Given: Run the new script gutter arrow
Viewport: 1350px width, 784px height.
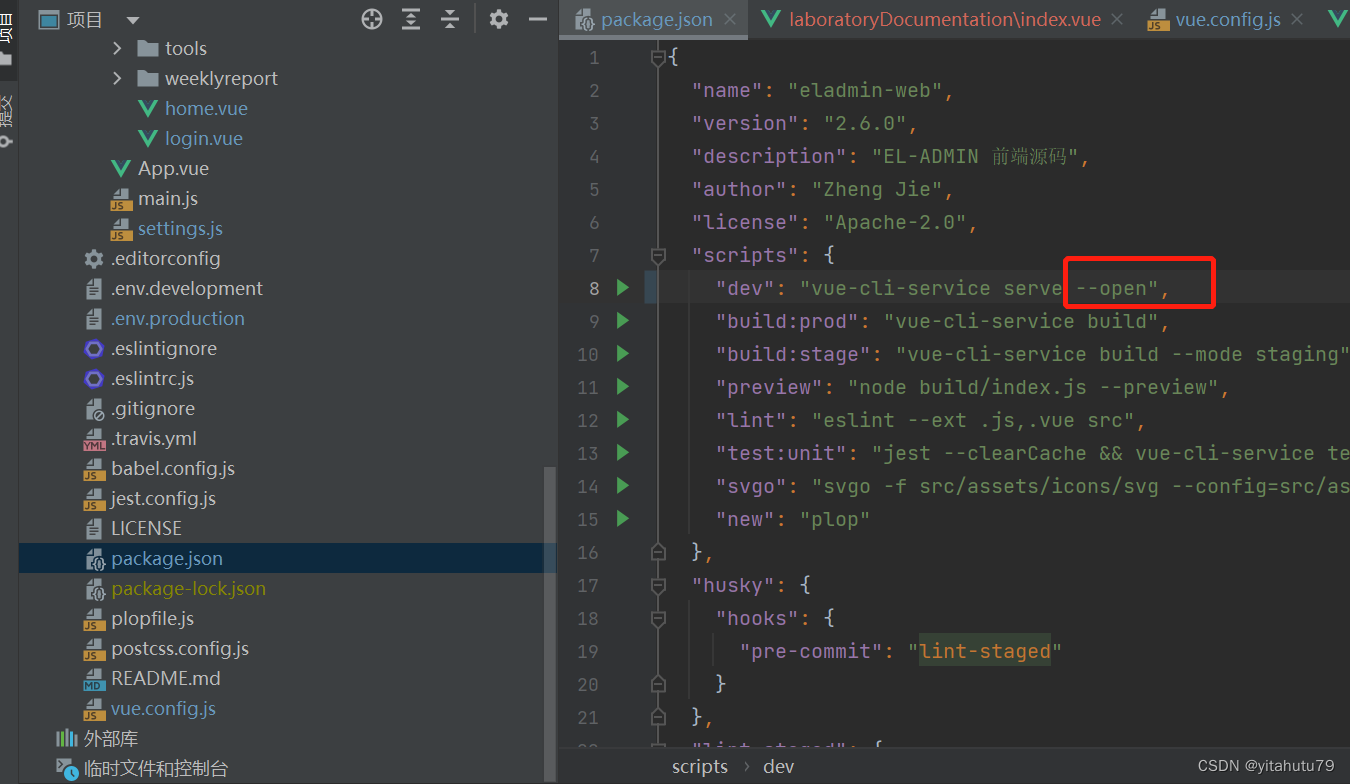Looking at the screenshot, I should [x=623, y=519].
